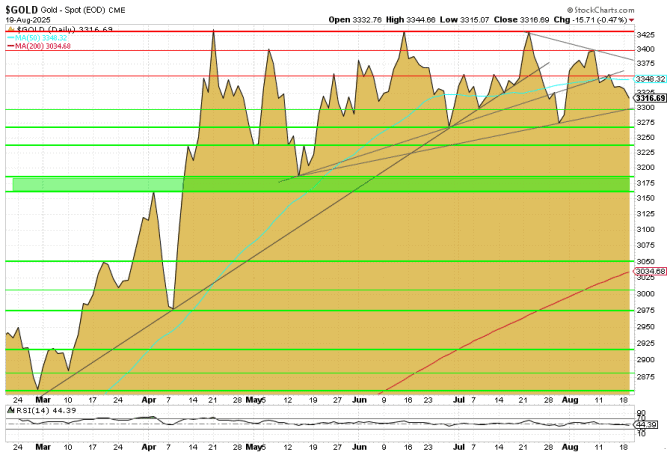
Task: Click the 2875 price axis label
Action: (645, 377)
